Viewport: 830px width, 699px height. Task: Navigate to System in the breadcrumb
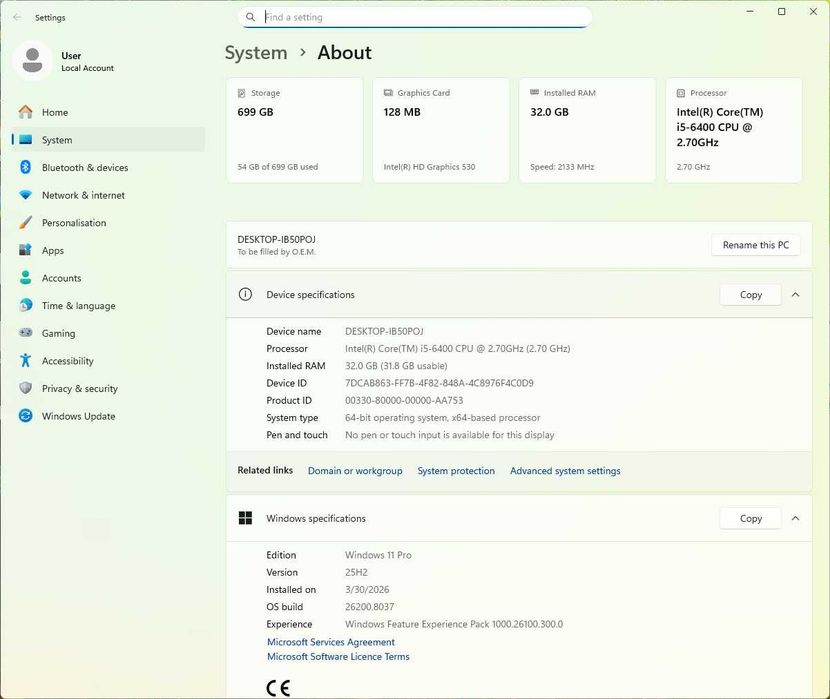point(256,53)
